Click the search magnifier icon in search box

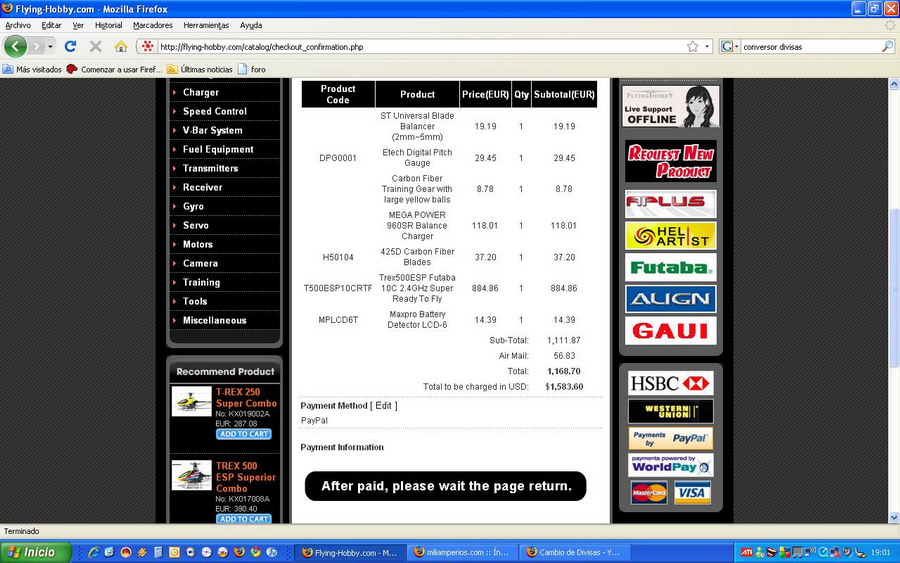pos(887,46)
